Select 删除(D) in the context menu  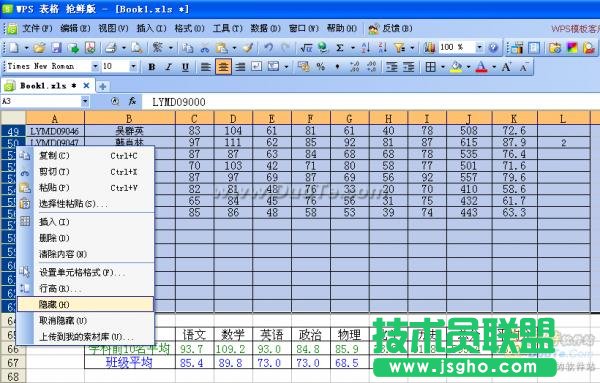point(85,238)
